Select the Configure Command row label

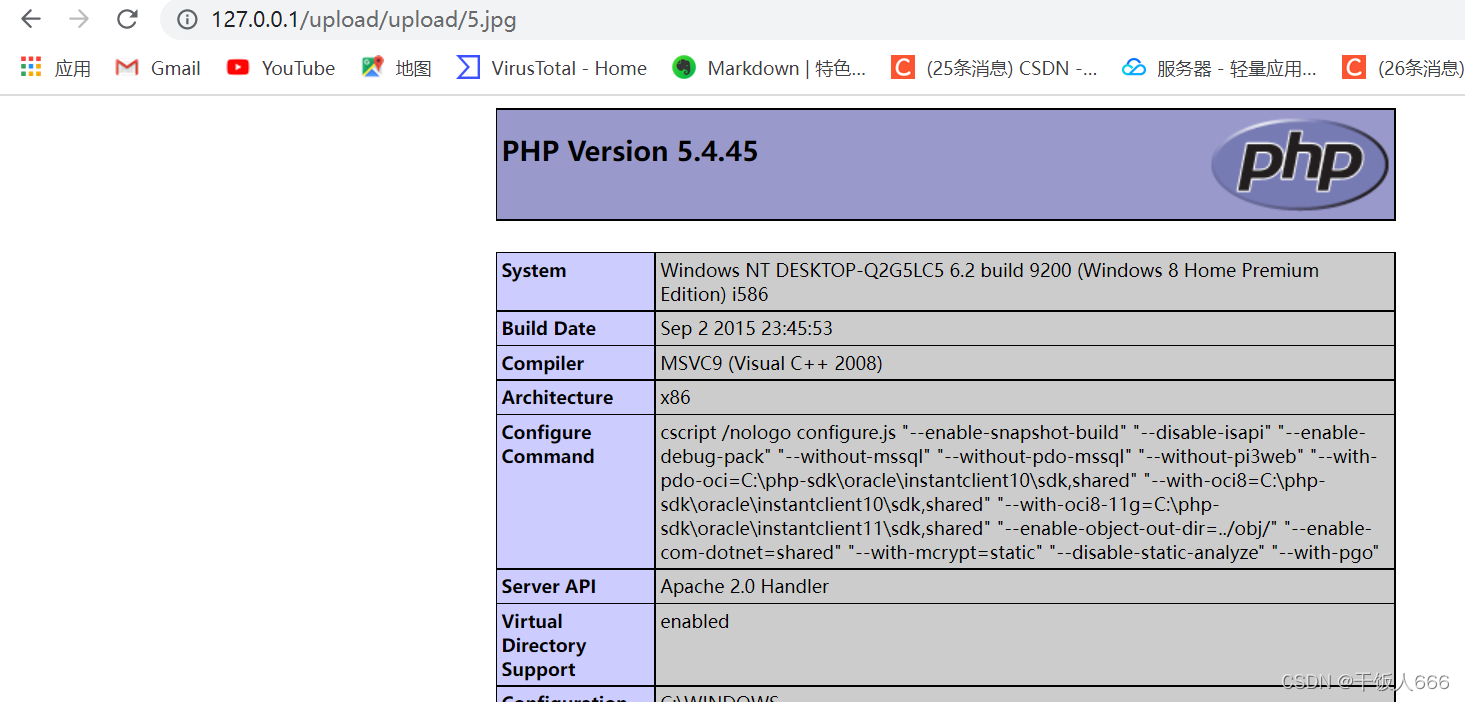click(x=548, y=445)
